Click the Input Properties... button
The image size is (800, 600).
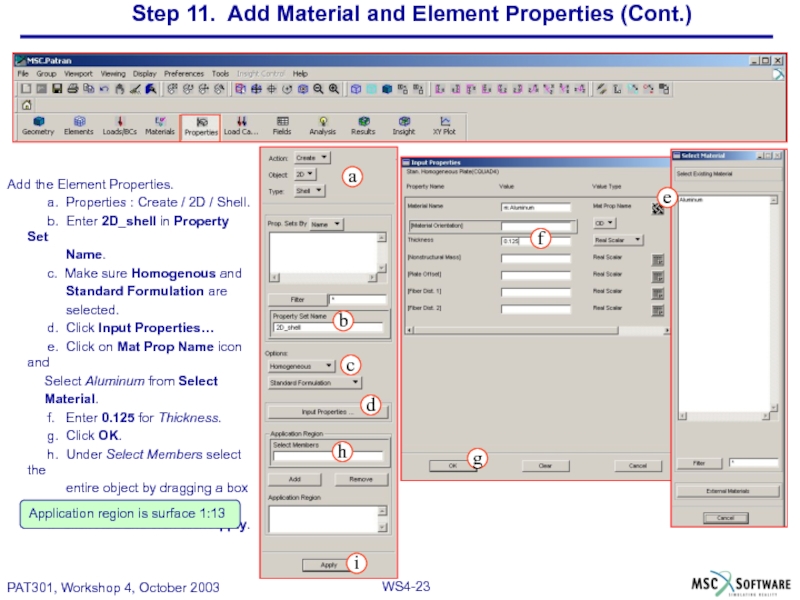[x=327, y=412]
